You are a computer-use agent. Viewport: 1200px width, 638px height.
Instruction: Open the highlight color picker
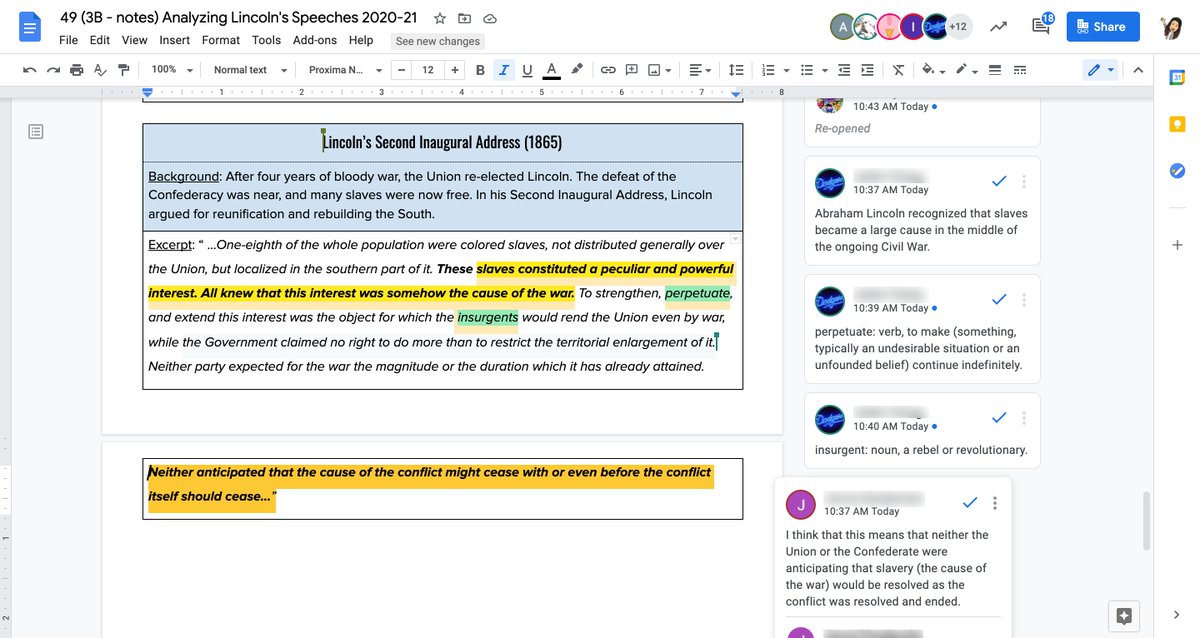pyautogui.click(x=576, y=70)
